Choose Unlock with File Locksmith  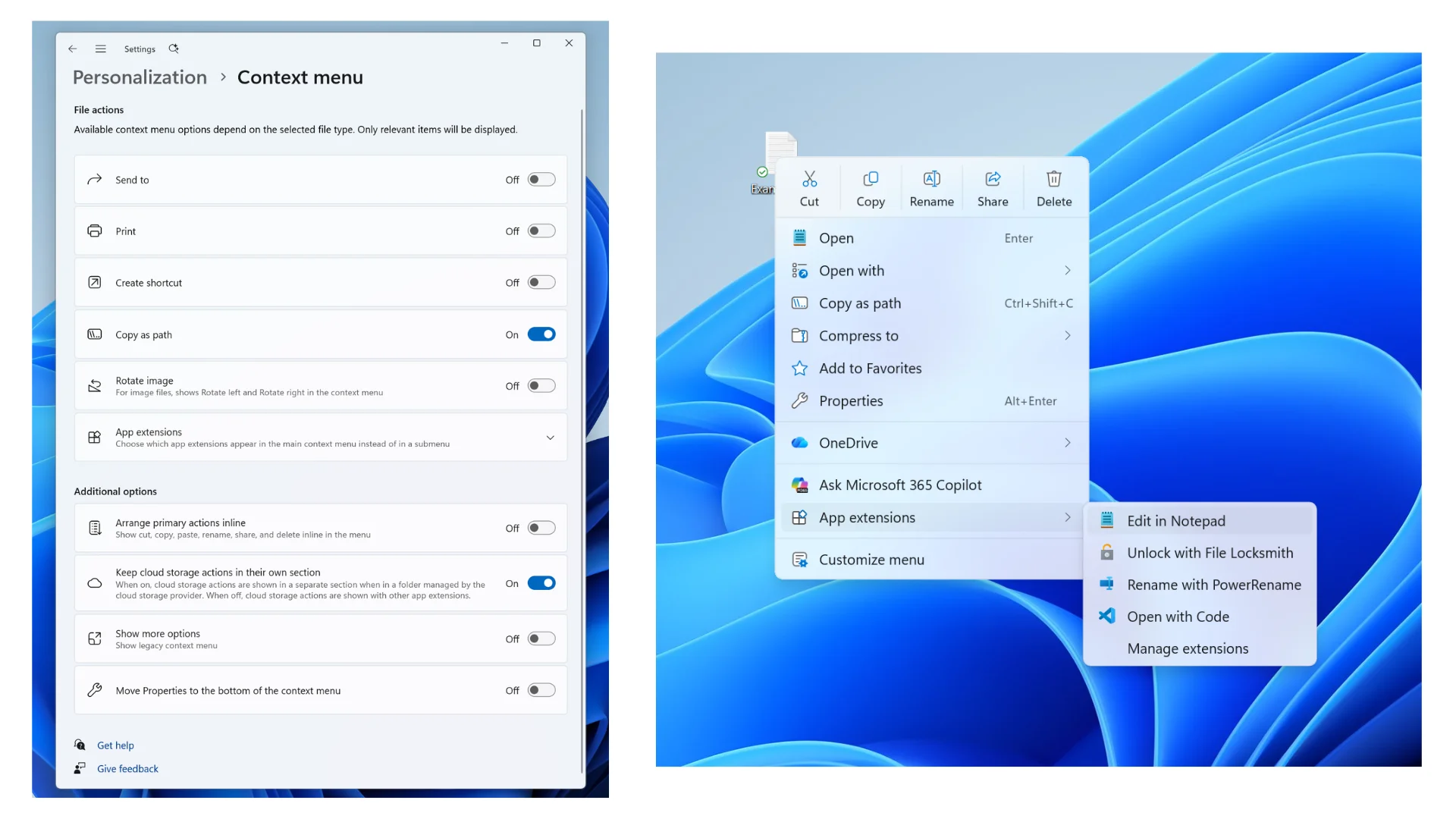coord(1200,553)
